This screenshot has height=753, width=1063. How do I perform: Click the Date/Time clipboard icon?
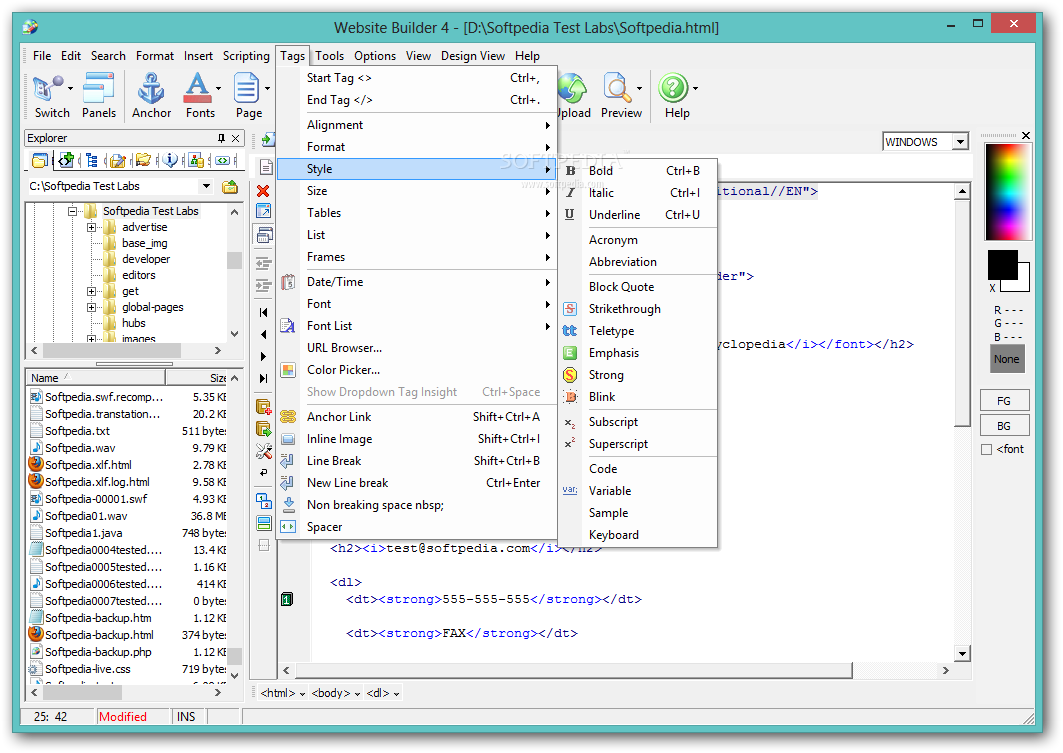288,282
